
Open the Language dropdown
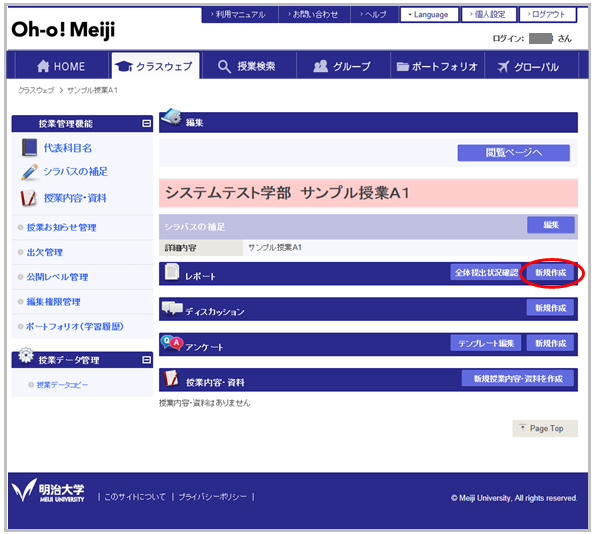point(429,14)
